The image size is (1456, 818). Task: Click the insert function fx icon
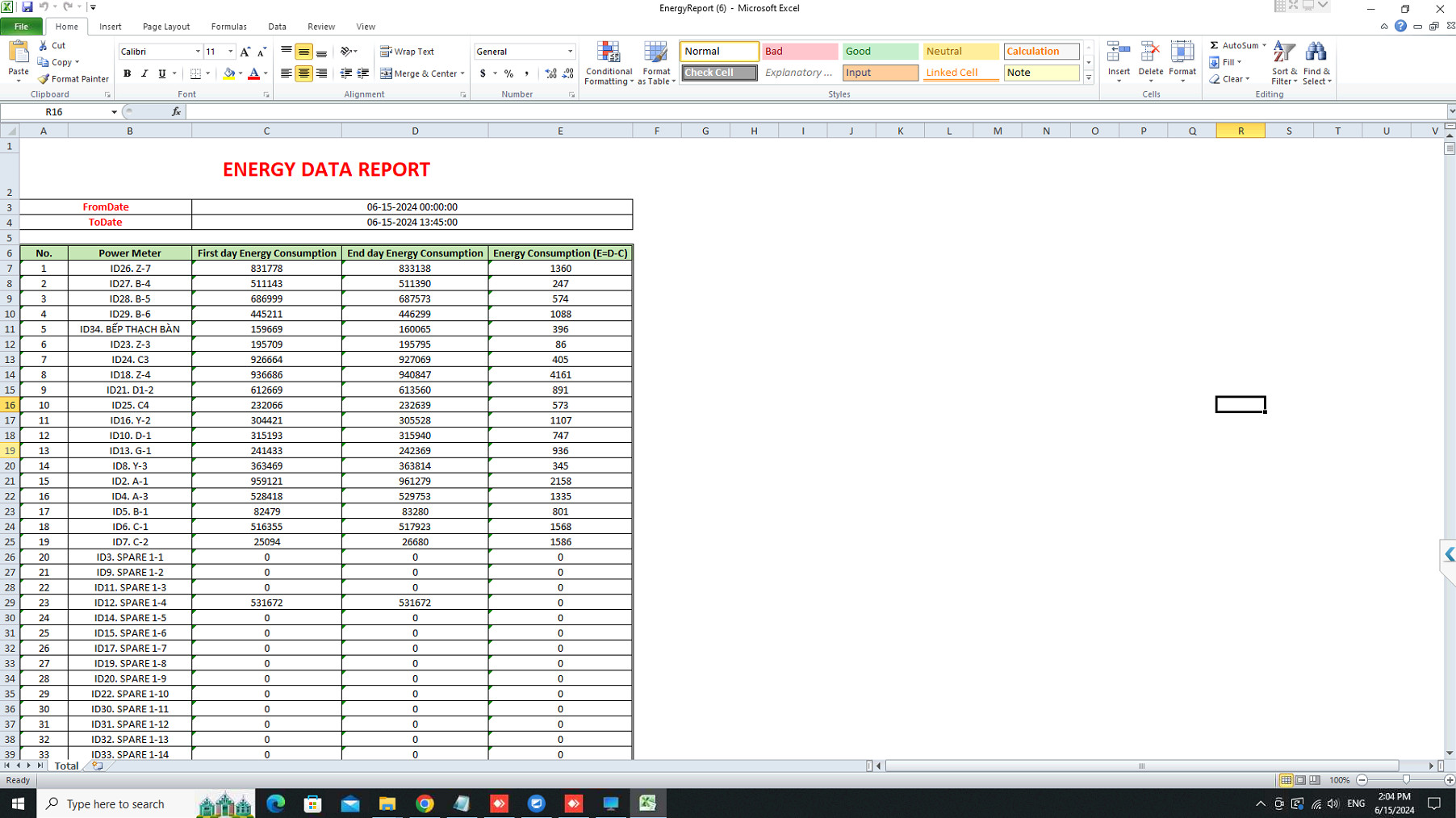click(x=176, y=112)
